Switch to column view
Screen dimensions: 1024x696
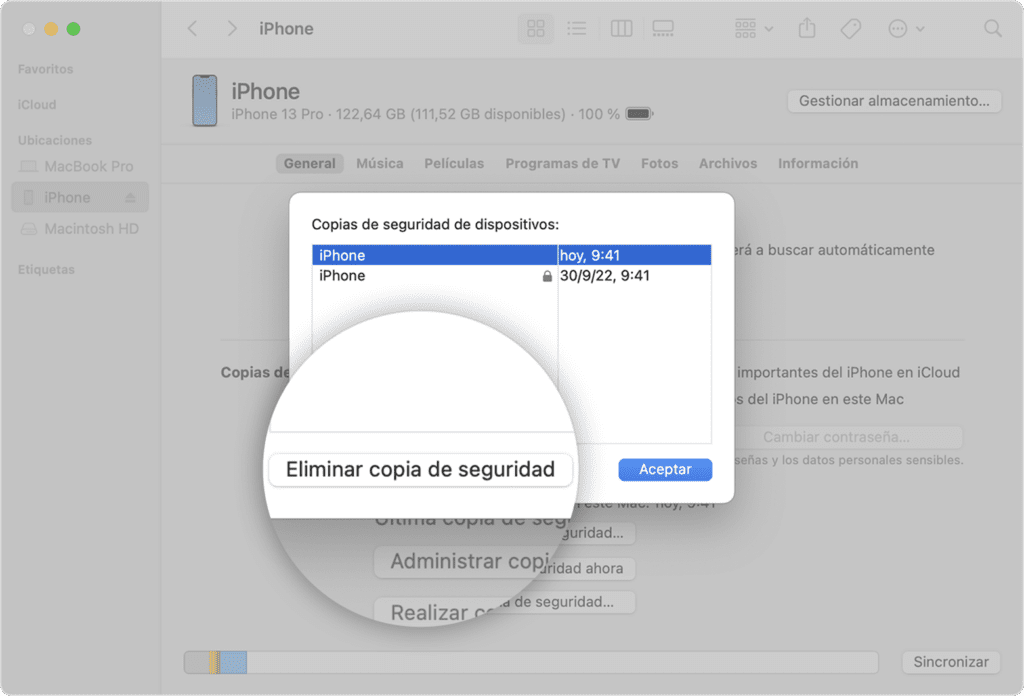621,29
